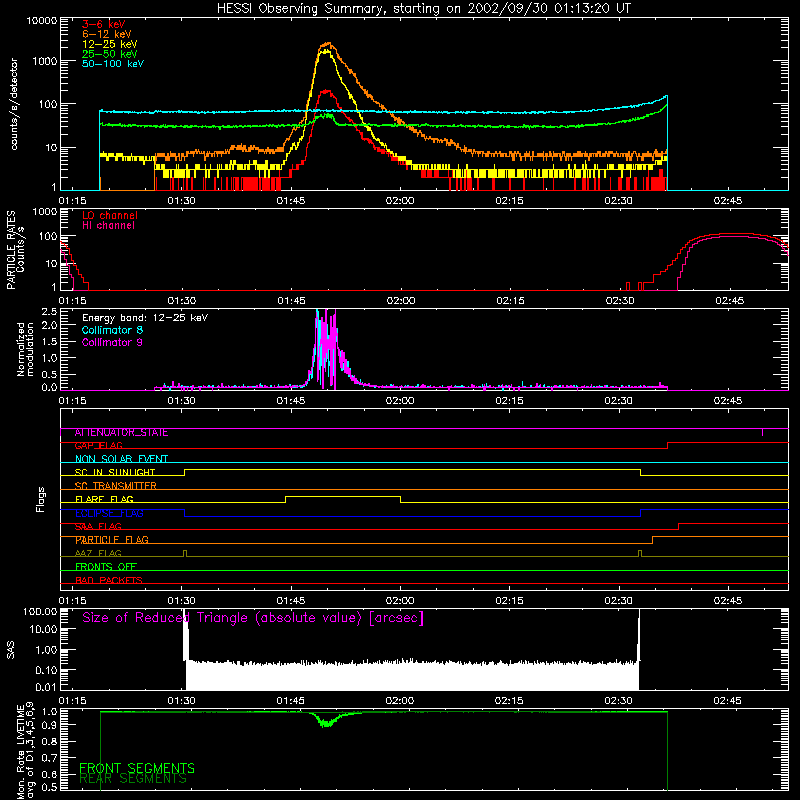Viewport: 800px width, 800px height.
Task: Click the dip in the green livetime curve
Action: [327, 722]
